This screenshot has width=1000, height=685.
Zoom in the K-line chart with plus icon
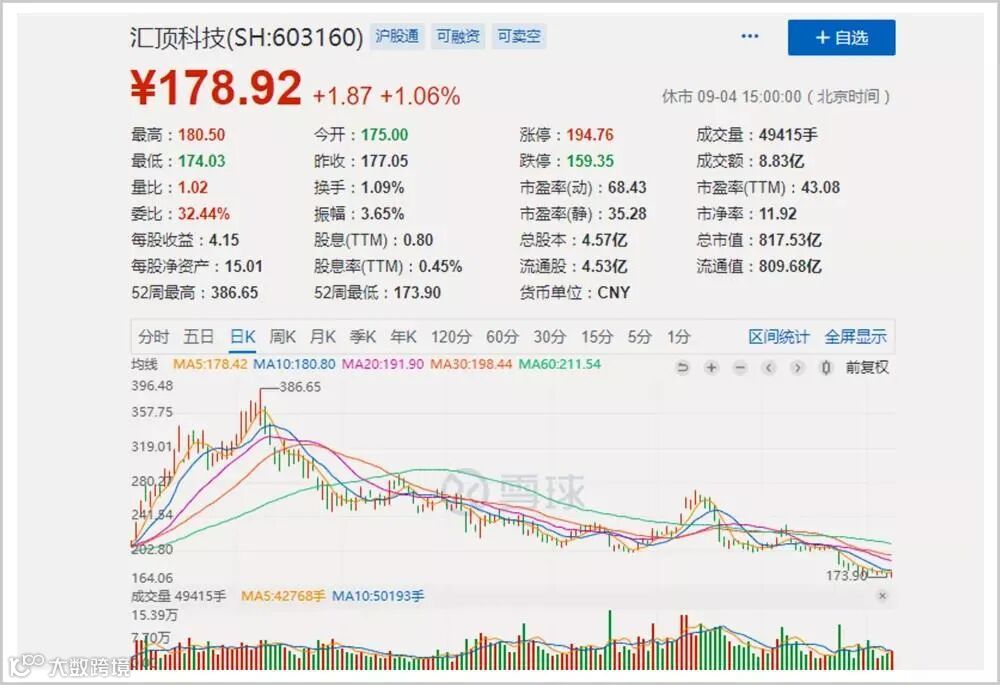coord(711,367)
